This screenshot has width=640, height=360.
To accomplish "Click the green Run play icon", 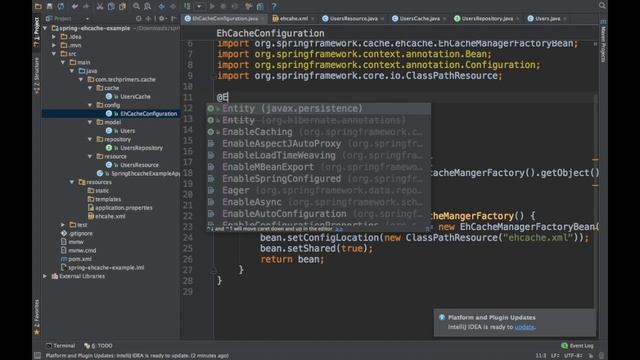I will tap(212, 6).
